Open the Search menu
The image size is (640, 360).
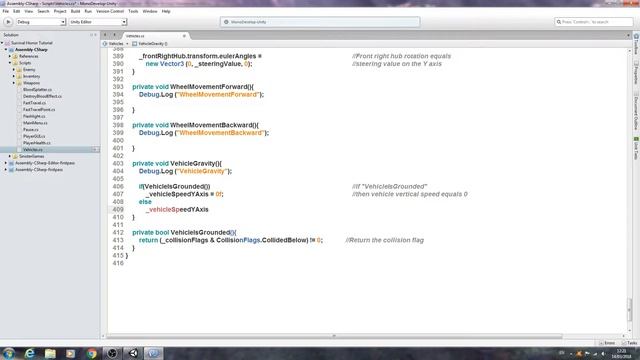[43, 11]
